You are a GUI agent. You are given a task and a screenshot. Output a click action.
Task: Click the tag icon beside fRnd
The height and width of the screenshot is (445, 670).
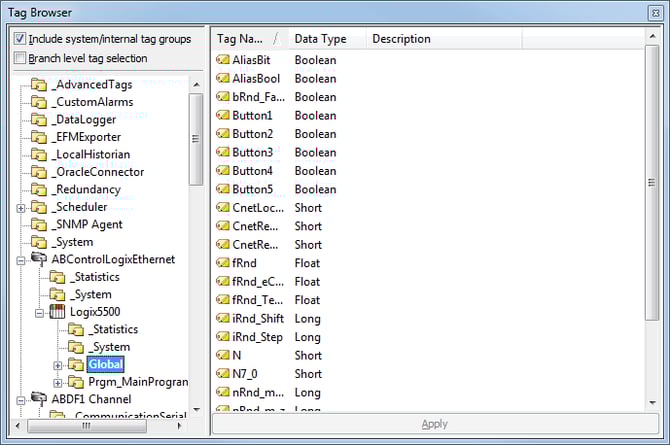tap(223, 263)
